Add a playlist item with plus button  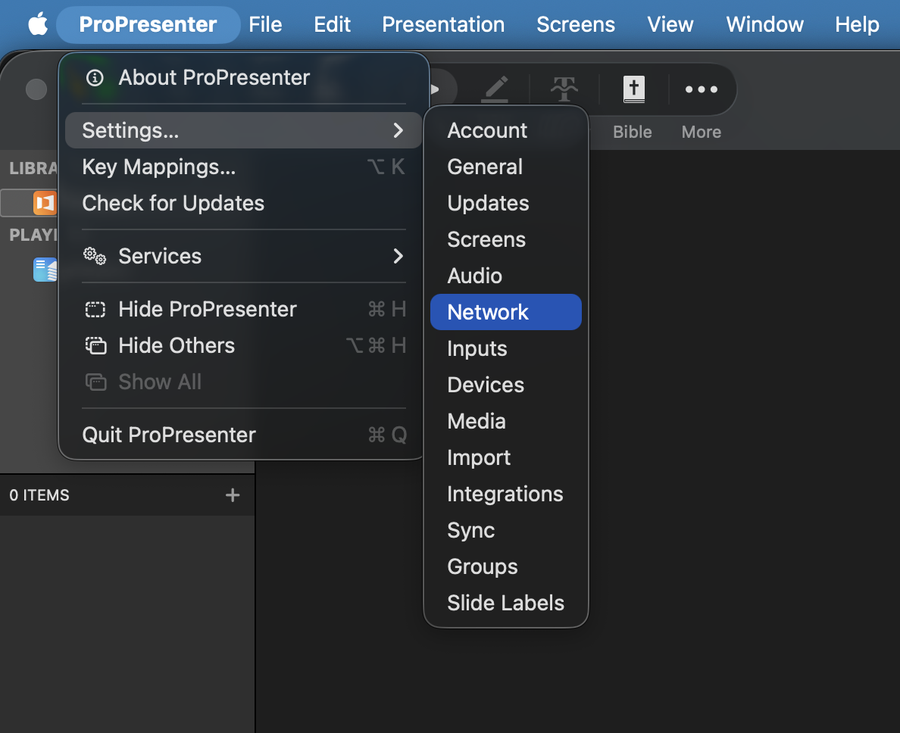tap(232, 495)
